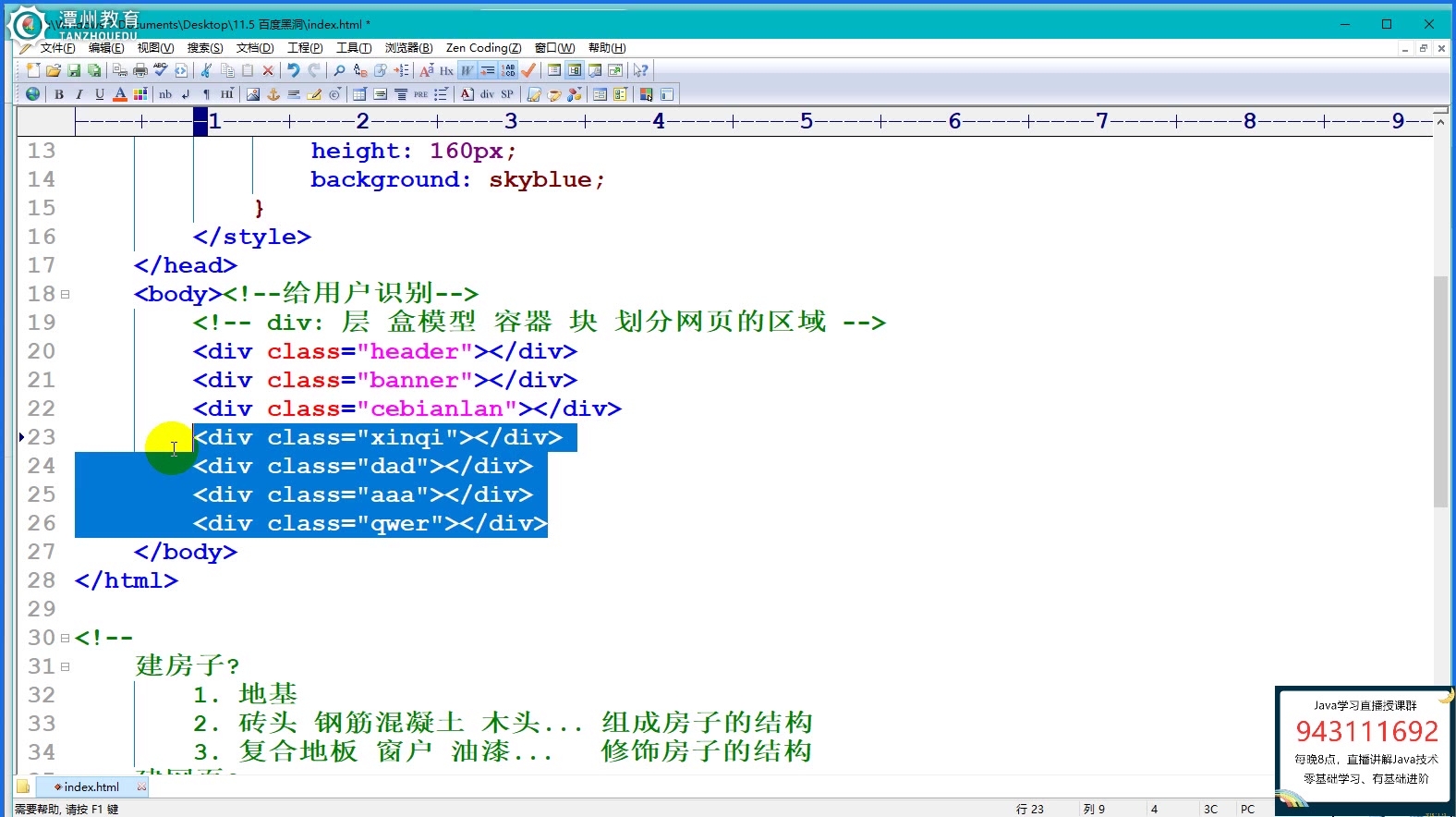
Task: Click the 行 23 status bar entry
Action: 1030,809
